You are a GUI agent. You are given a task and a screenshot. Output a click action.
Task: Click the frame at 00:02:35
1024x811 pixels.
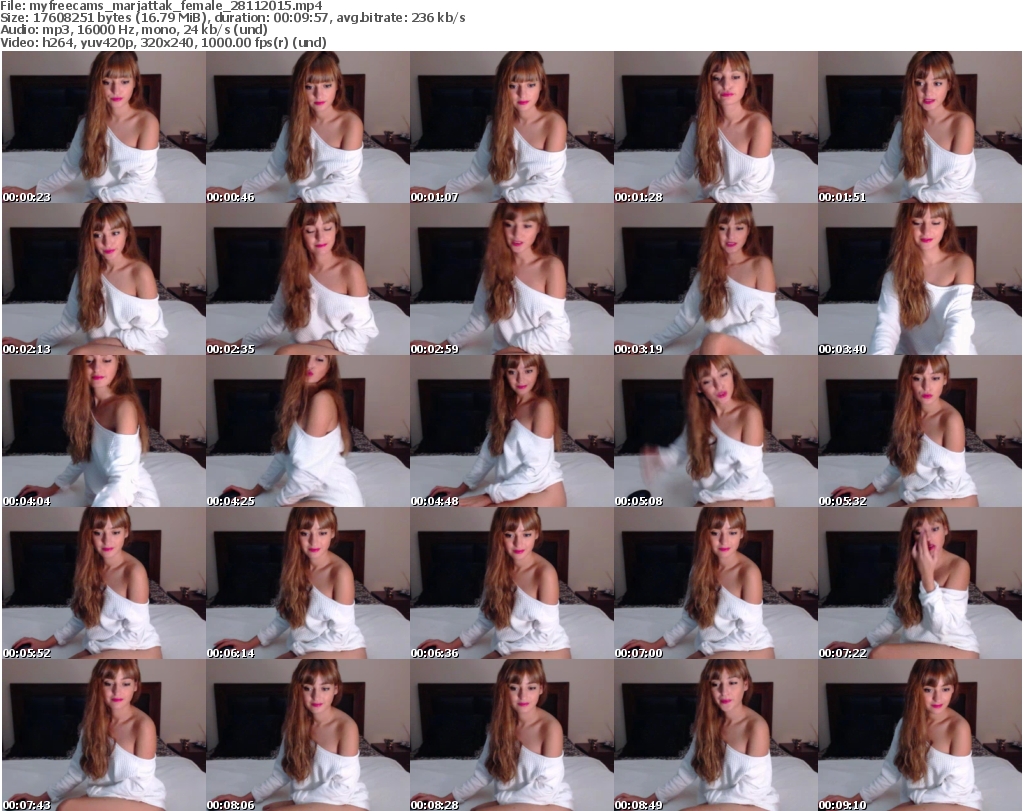point(308,279)
